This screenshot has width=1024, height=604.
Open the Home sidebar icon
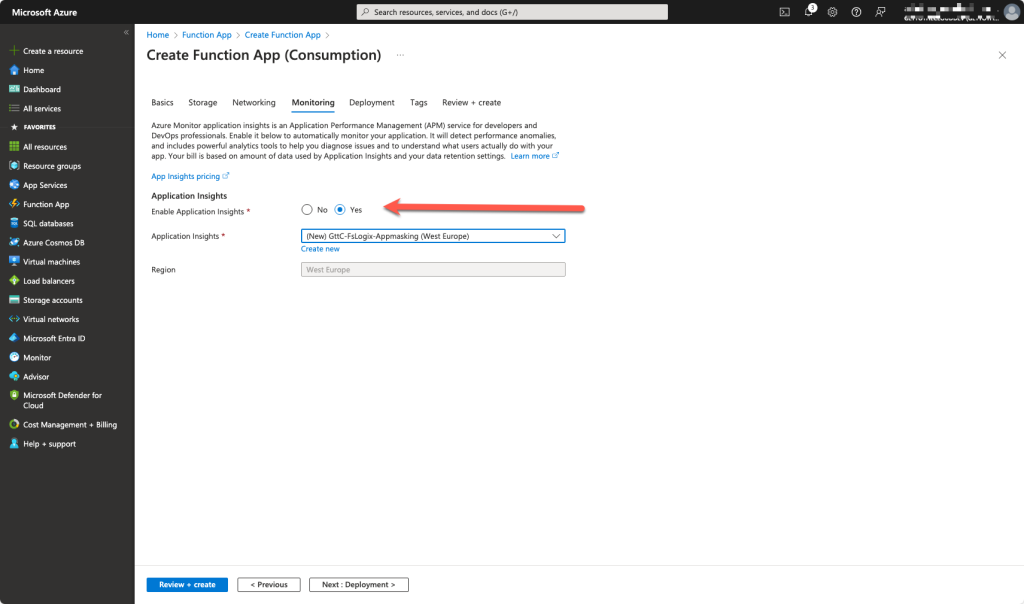tap(14, 70)
